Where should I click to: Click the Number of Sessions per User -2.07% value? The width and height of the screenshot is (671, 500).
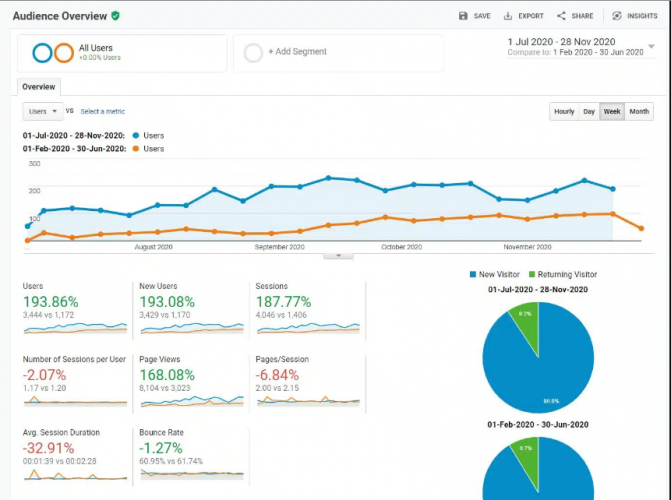[x=45, y=375]
